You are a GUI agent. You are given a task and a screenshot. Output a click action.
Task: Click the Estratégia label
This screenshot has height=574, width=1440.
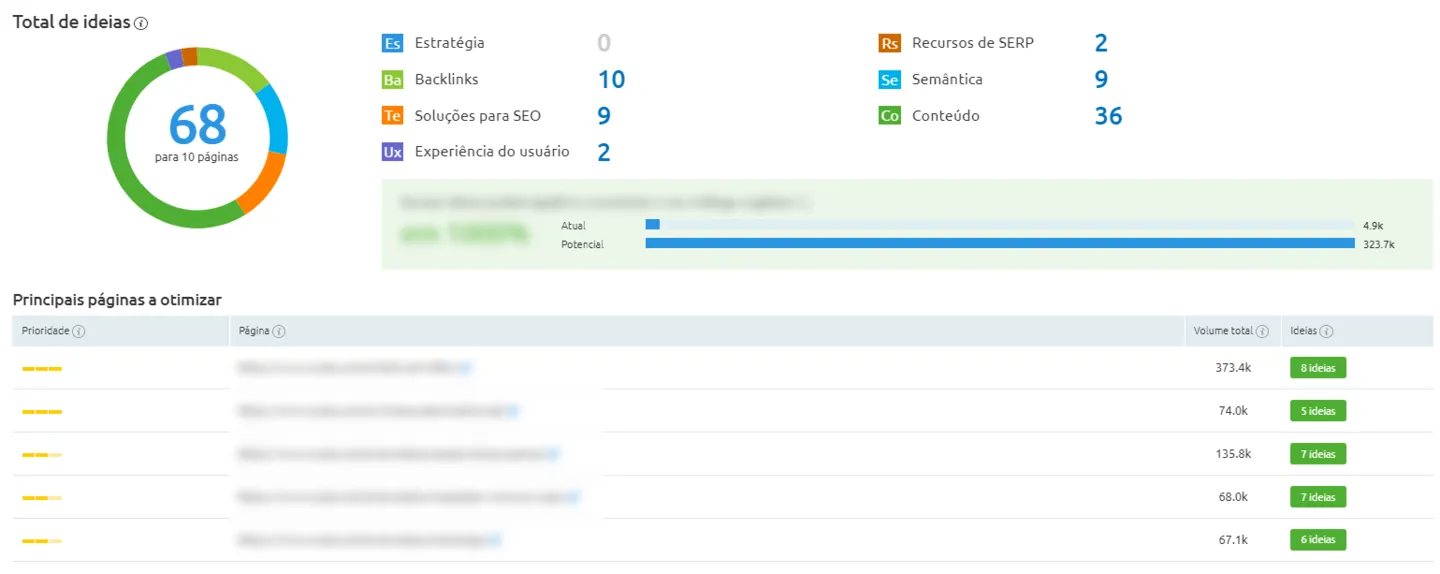tap(449, 43)
